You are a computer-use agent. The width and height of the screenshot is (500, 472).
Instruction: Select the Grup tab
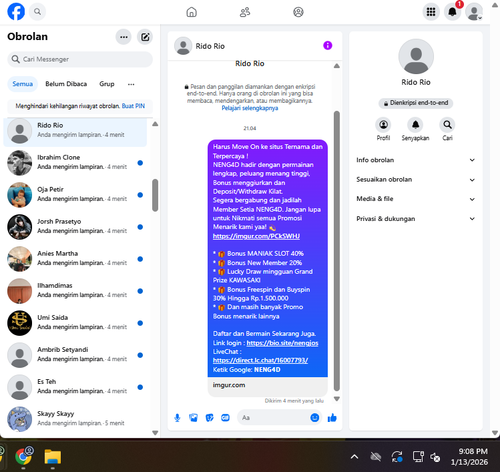click(107, 84)
